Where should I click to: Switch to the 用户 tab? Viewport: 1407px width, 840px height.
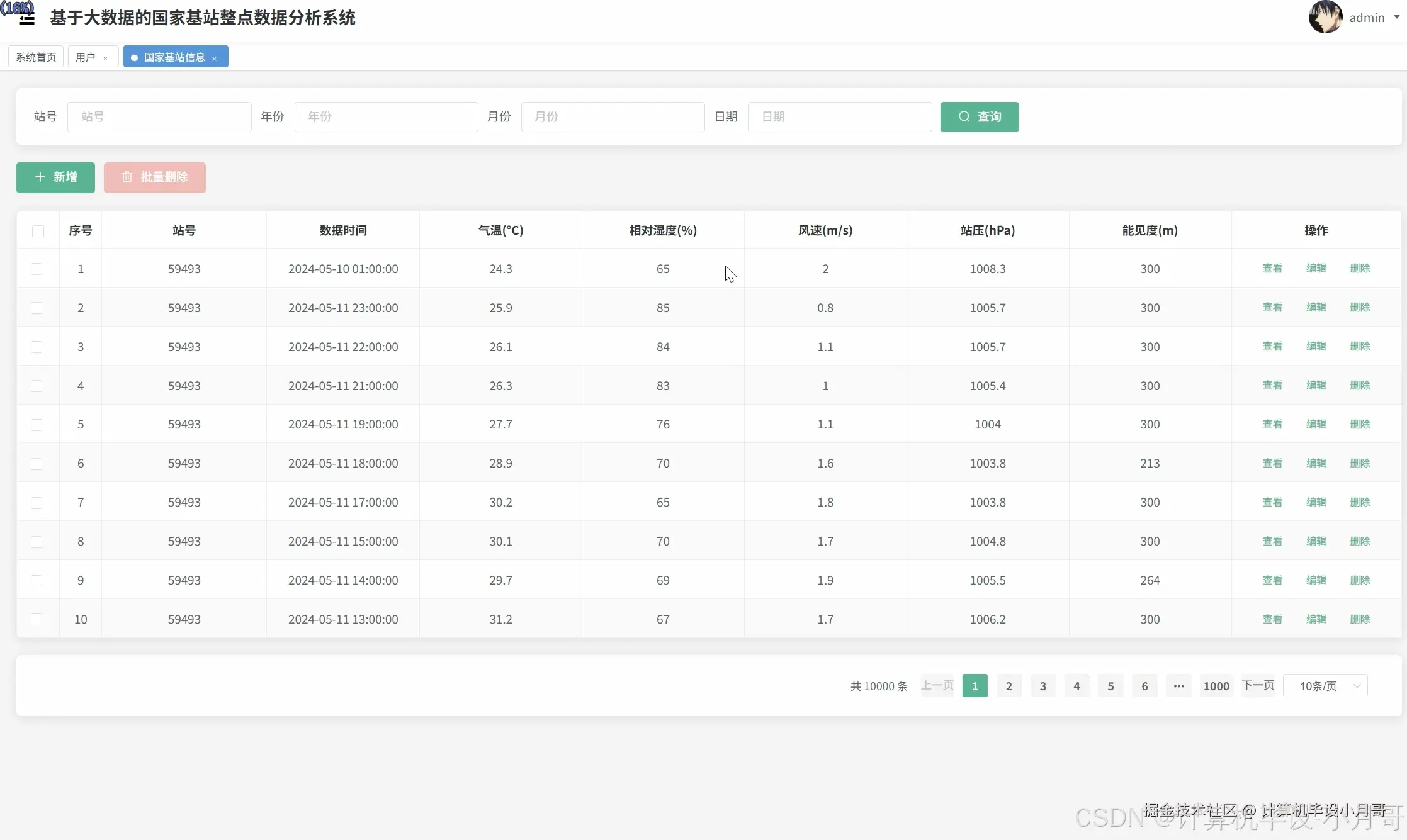pos(85,57)
